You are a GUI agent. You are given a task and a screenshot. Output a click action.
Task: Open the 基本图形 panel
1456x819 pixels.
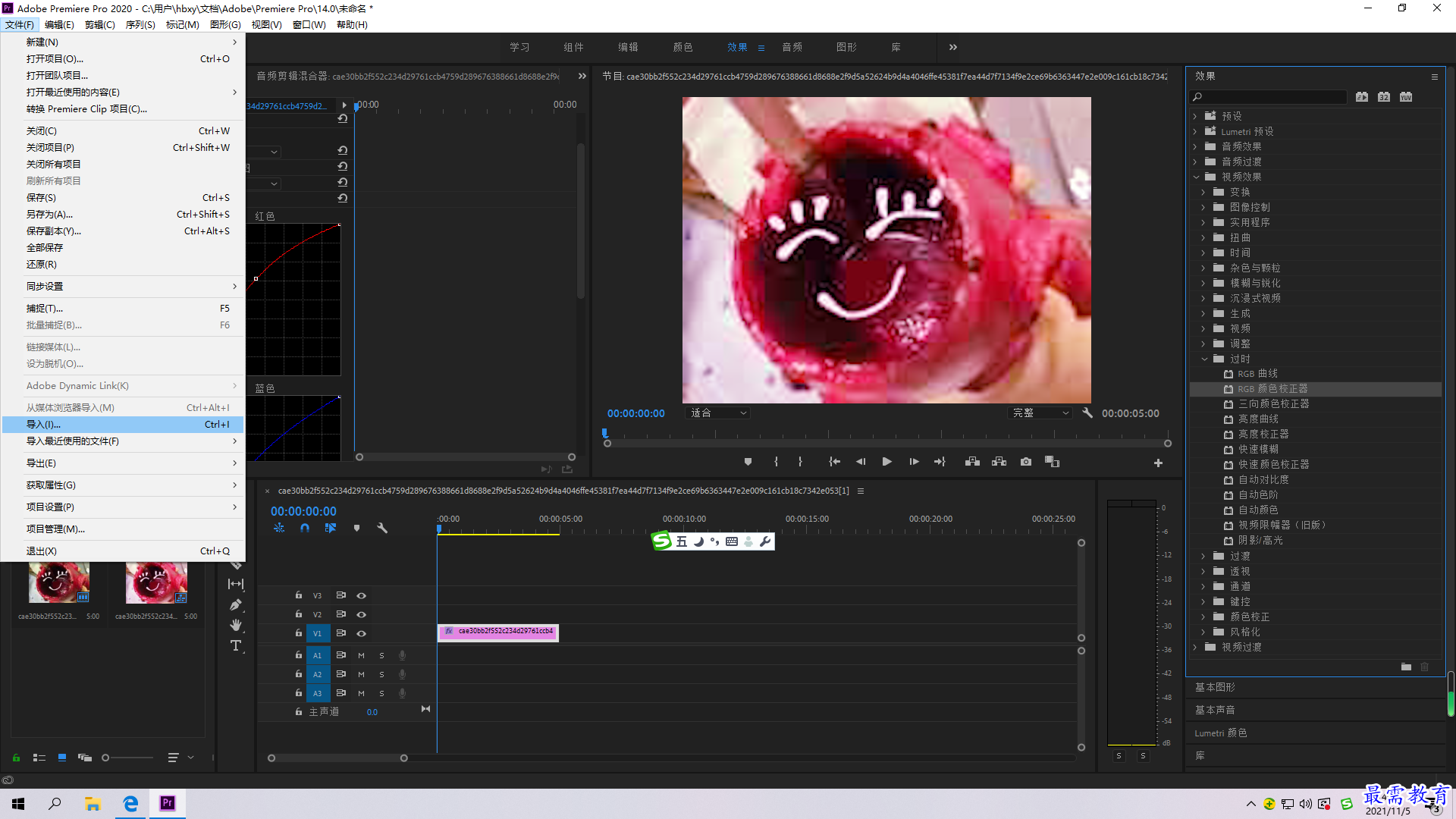[x=1215, y=687]
